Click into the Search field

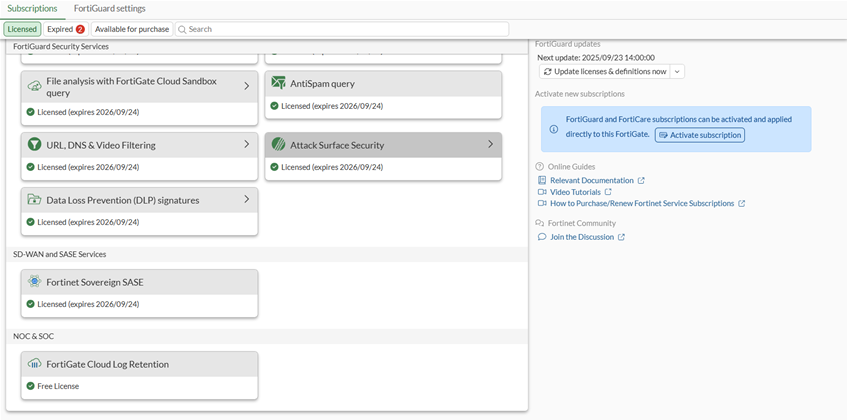pos(340,29)
